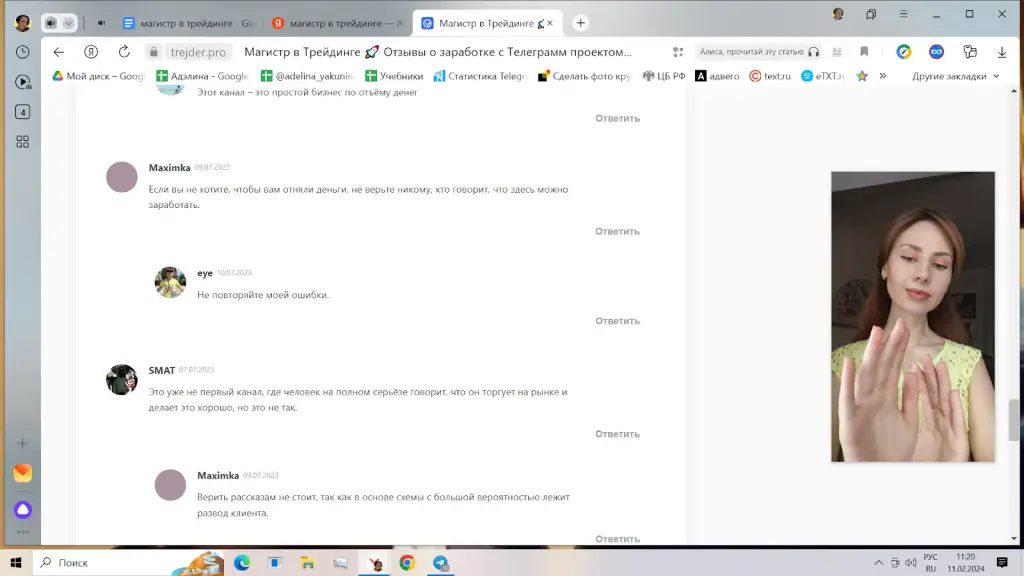This screenshot has height=576, width=1024.
Task: Switch to the Yandex search 'магистр в трейдинге' tab
Action: pos(338,23)
